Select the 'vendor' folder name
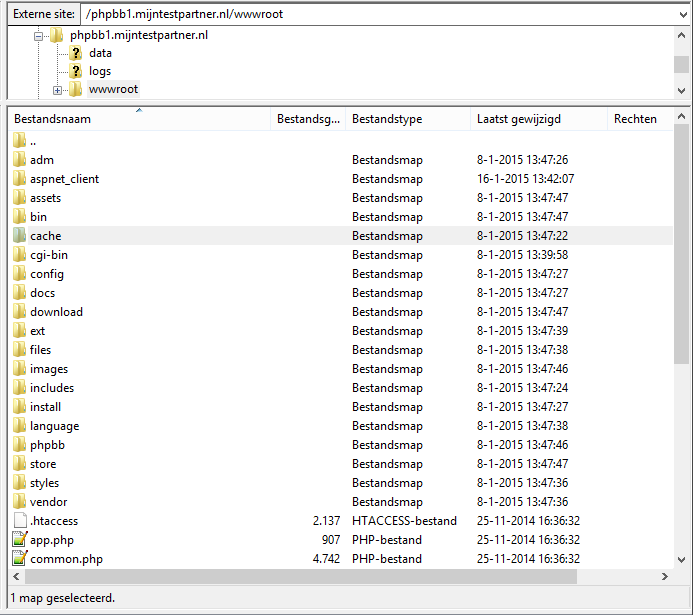The height and width of the screenshot is (615, 693). click(x=49, y=502)
